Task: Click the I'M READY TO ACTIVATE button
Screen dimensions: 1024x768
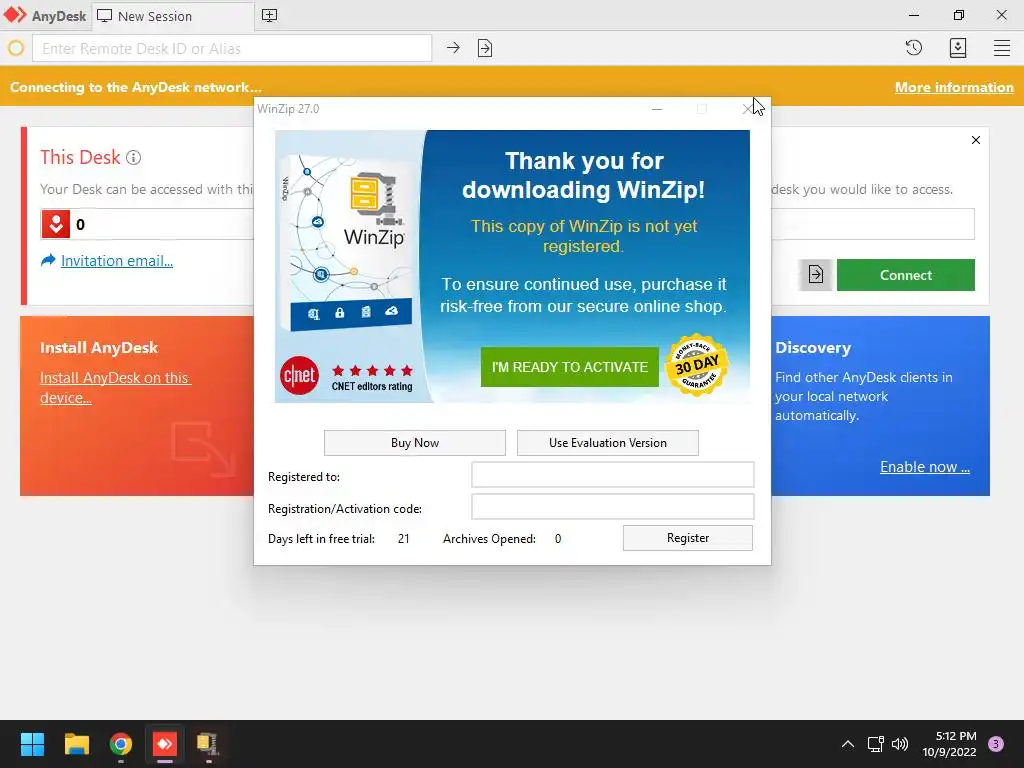Action: click(569, 367)
